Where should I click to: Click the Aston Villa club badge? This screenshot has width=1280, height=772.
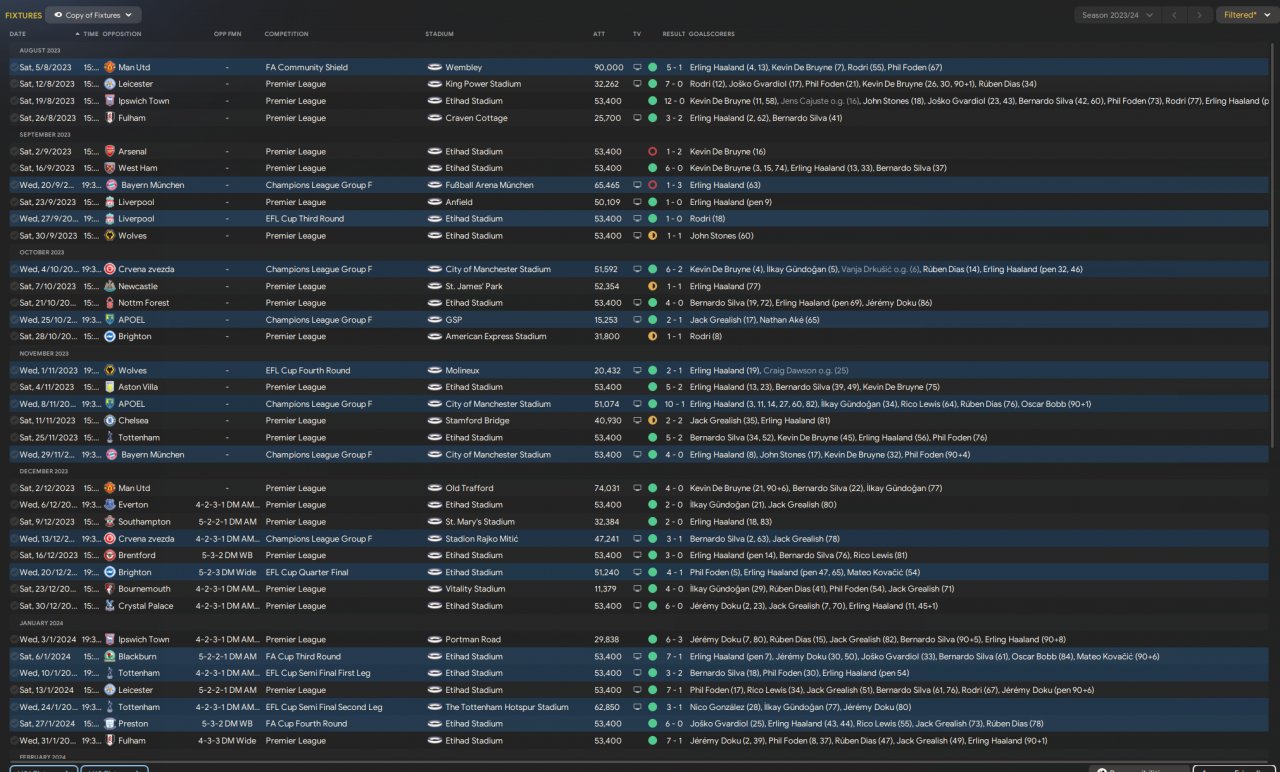pos(110,387)
